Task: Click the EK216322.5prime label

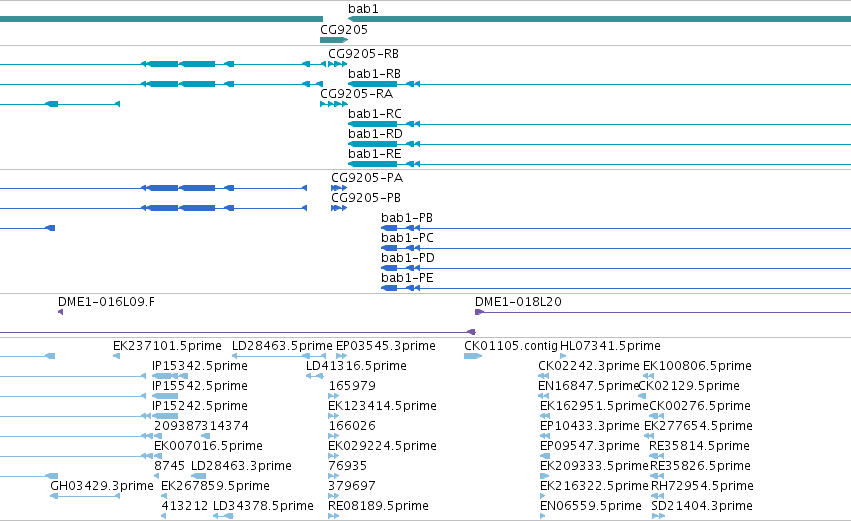Action: (x=594, y=487)
